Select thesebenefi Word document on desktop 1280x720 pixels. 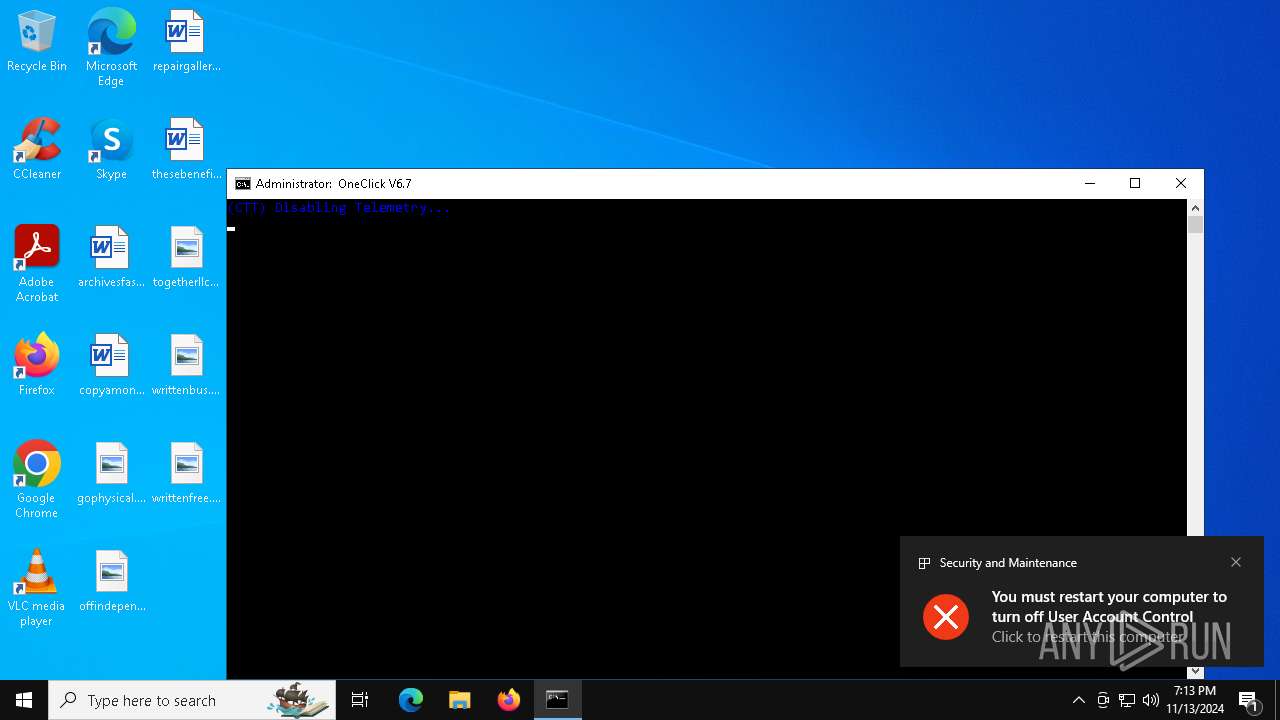click(x=186, y=150)
